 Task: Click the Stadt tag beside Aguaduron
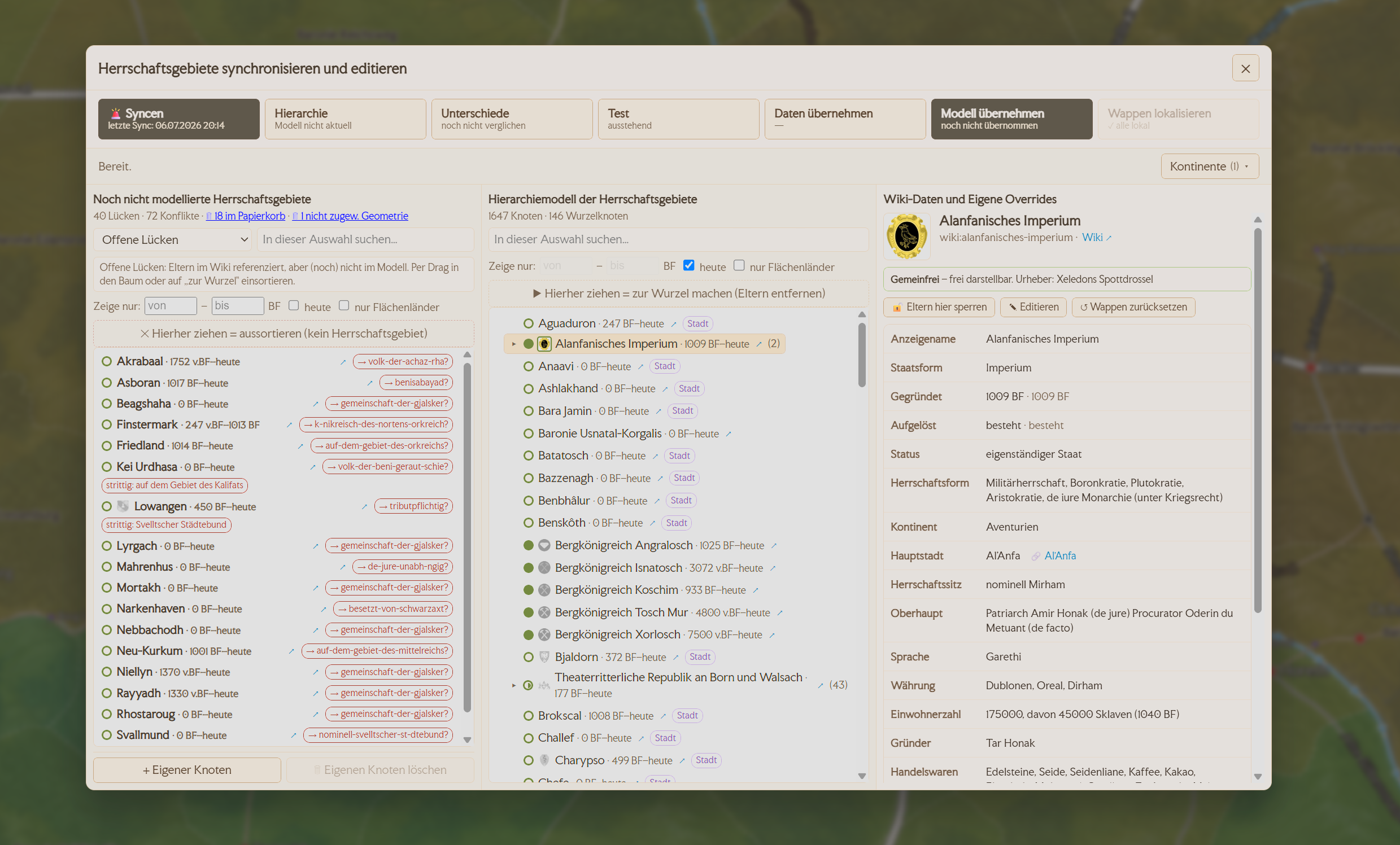tap(697, 323)
